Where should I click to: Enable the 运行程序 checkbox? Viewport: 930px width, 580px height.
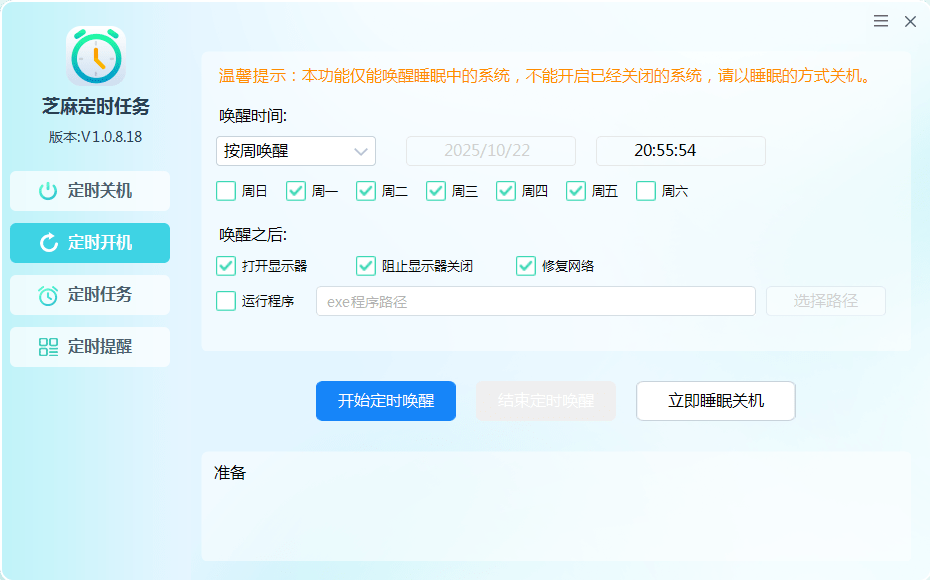226,300
